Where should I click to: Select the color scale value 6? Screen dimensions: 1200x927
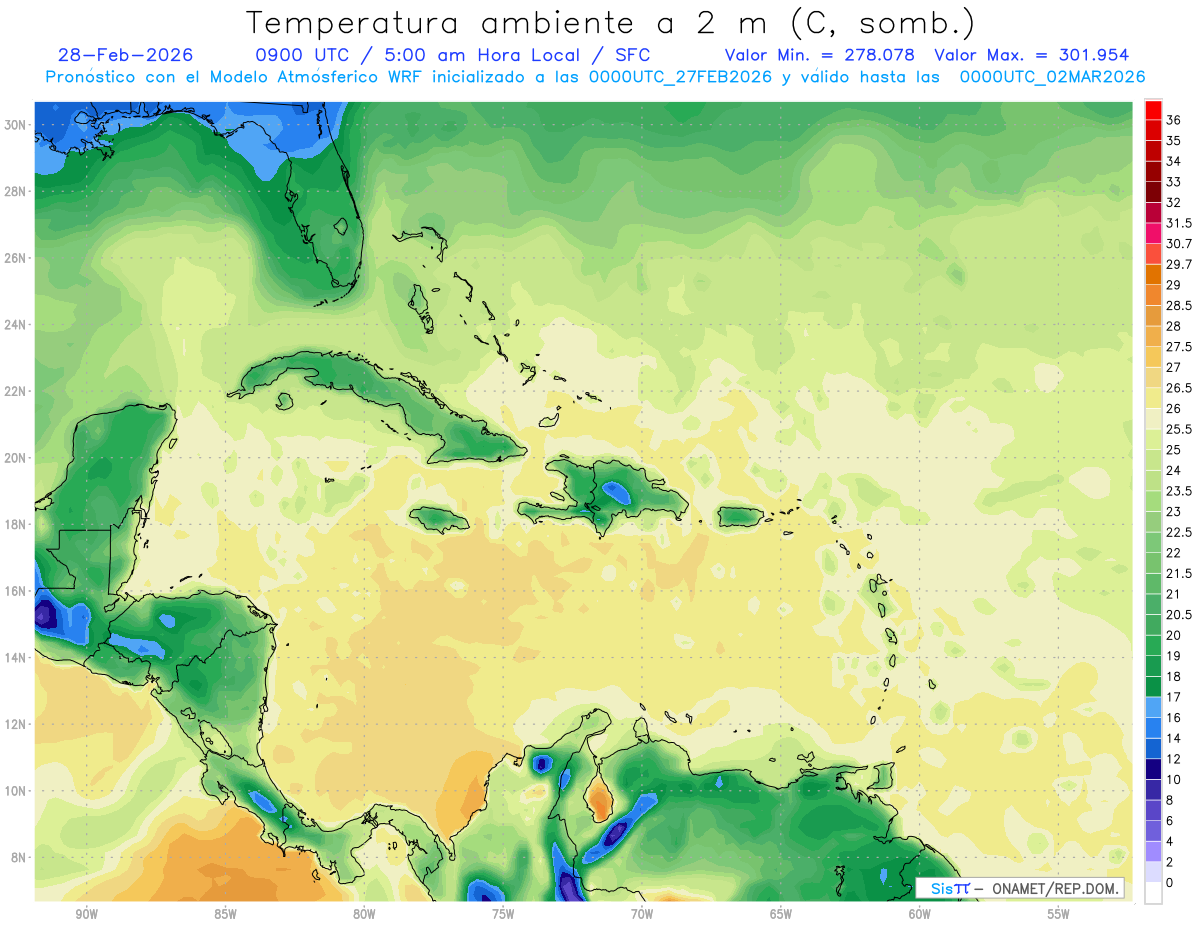(1170, 821)
